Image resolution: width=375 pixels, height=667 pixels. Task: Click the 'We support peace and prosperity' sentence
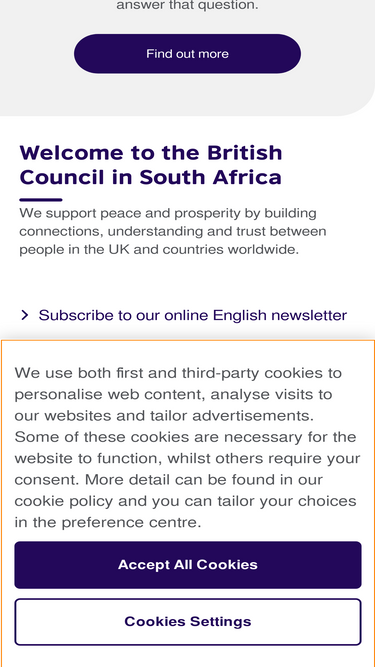168,213
